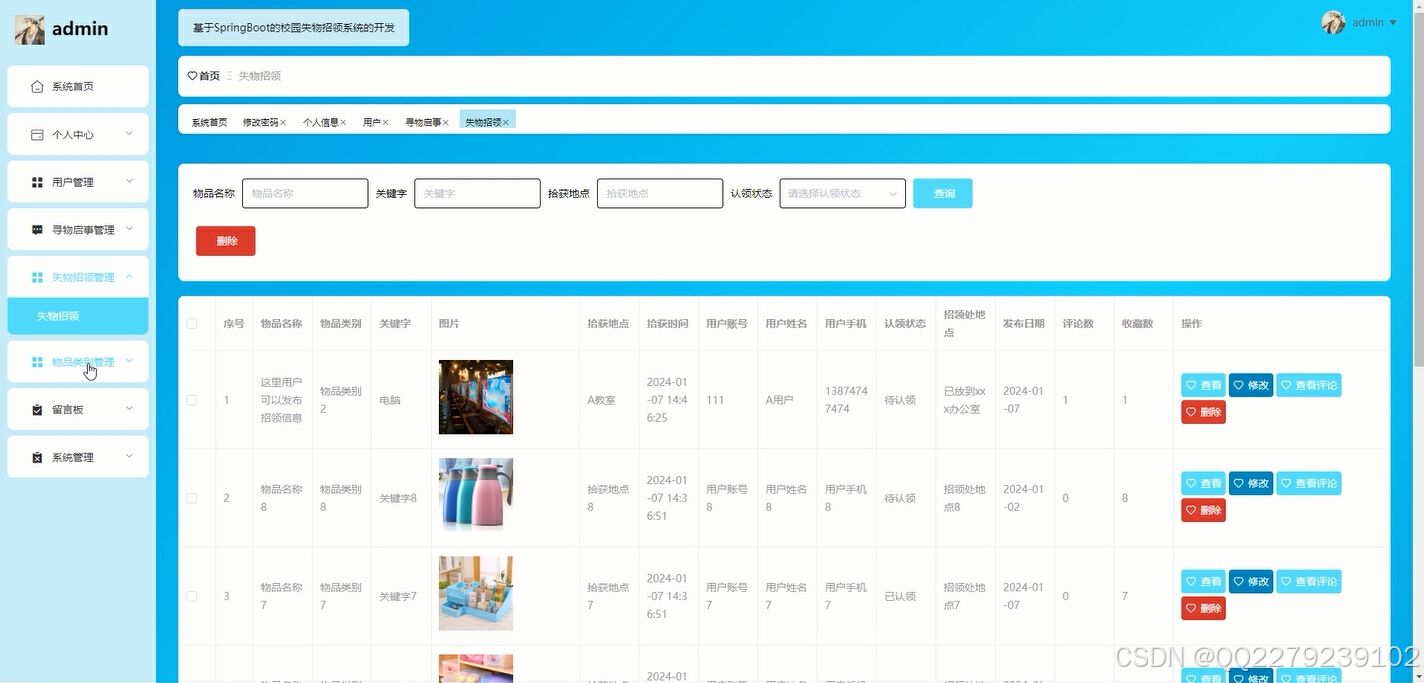Check the checkbox for table row 1
The height and width of the screenshot is (683, 1424).
point(192,397)
